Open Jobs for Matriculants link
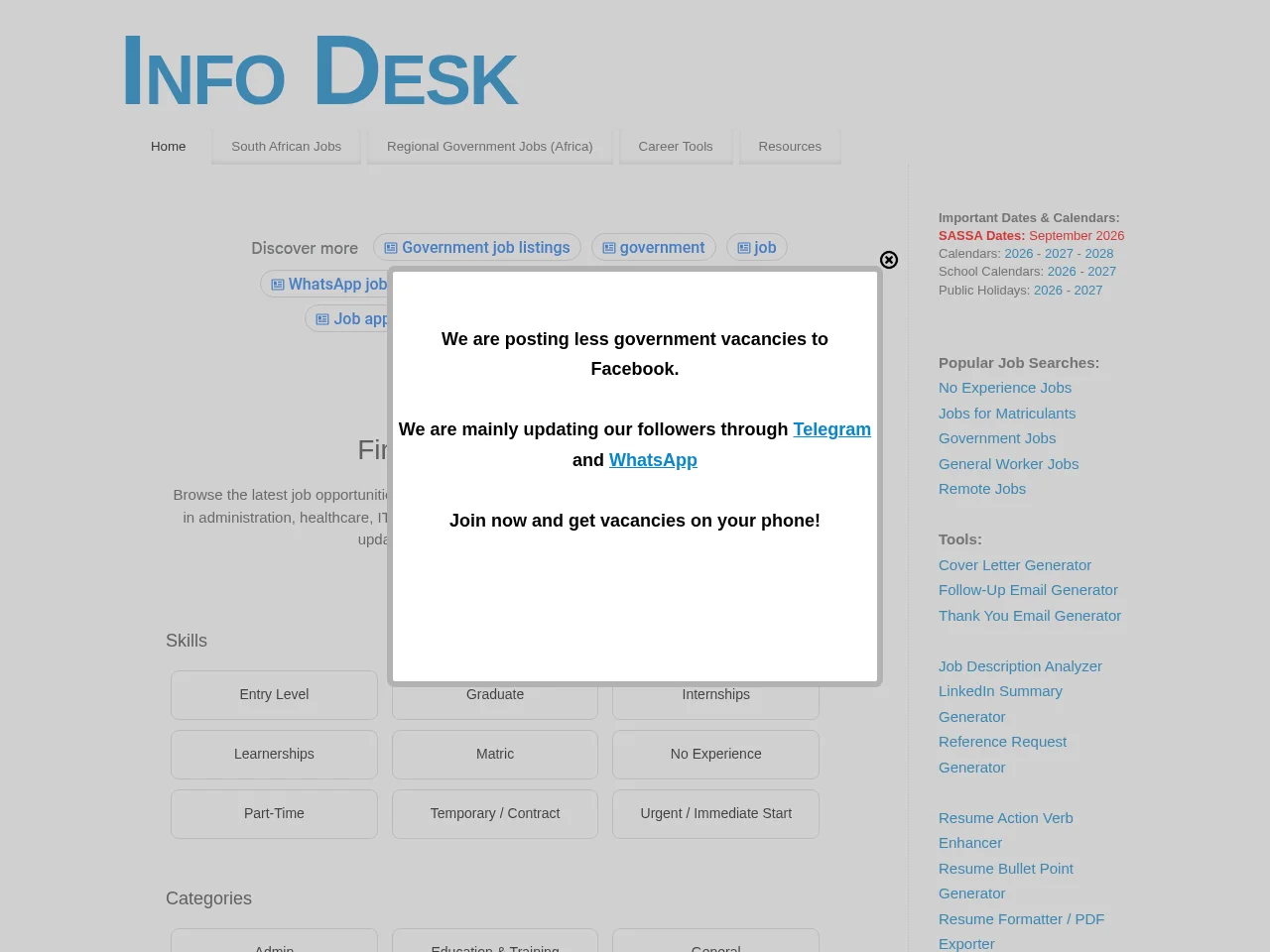1270x952 pixels. 1007,414
